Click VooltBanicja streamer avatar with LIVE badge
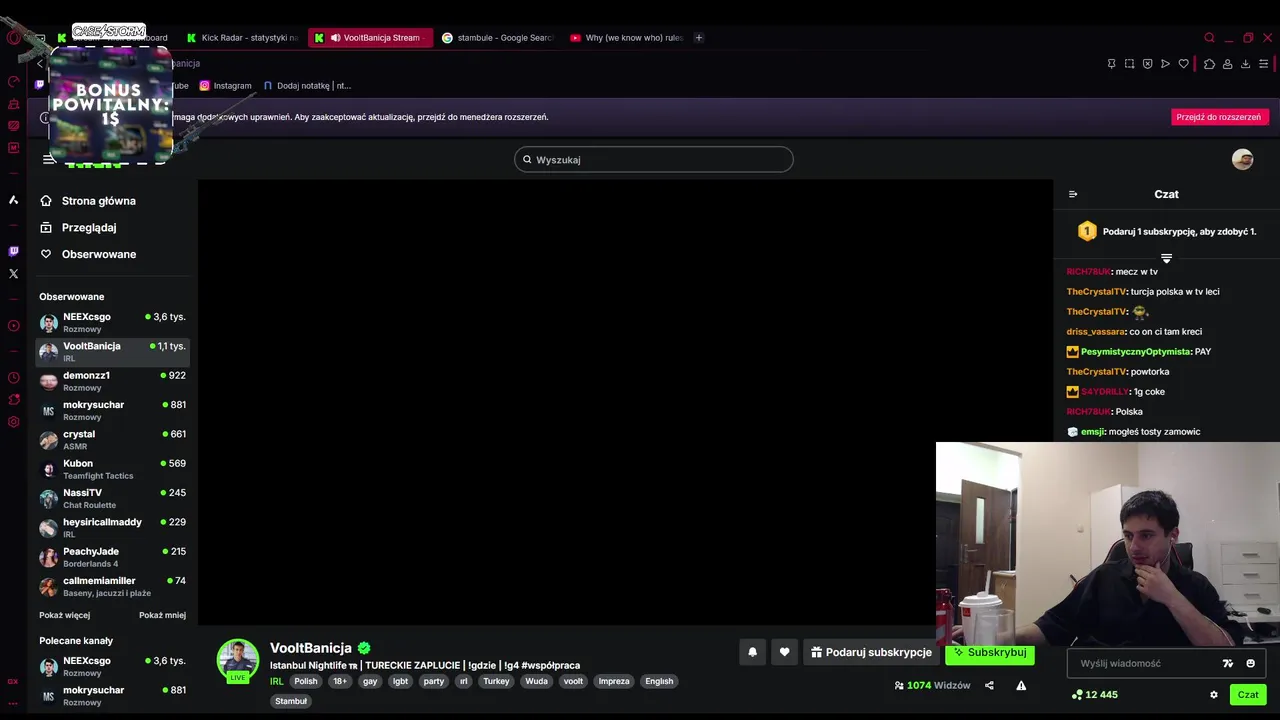This screenshot has width=1280, height=720. tap(238, 661)
